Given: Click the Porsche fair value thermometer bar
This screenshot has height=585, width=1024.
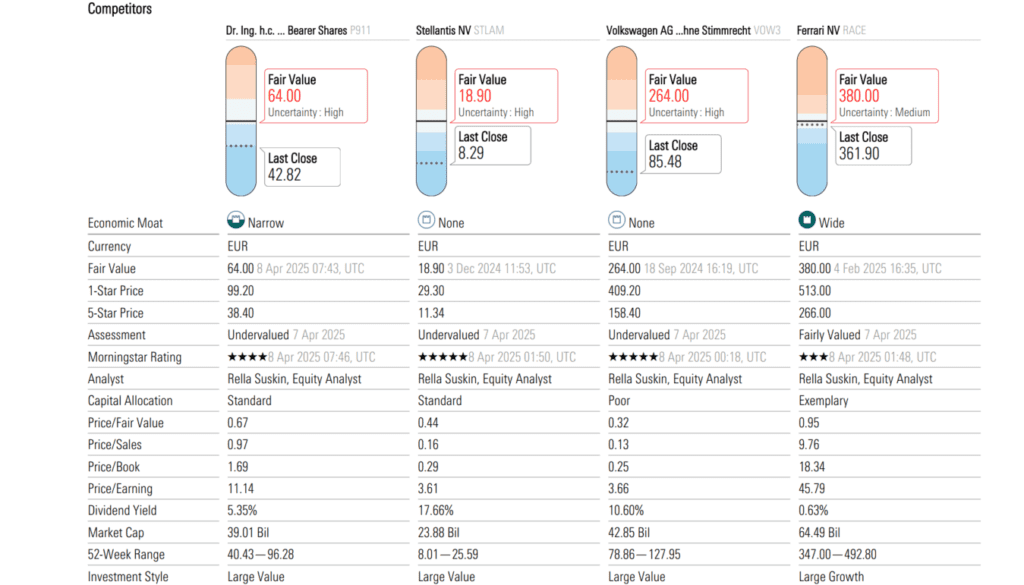Looking at the screenshot, I should coord(241,120).
